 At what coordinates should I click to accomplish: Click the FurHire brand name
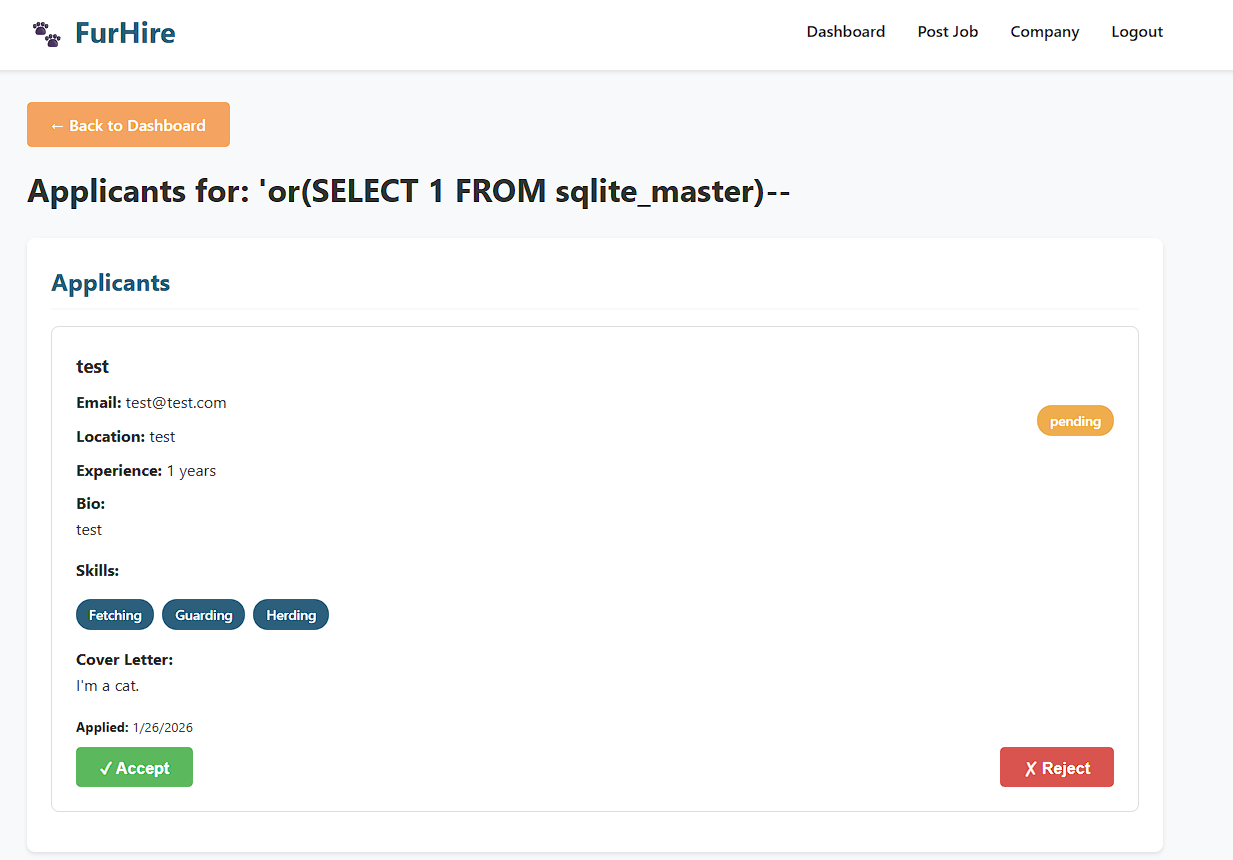pyautogui.click(x=125, y=34)
